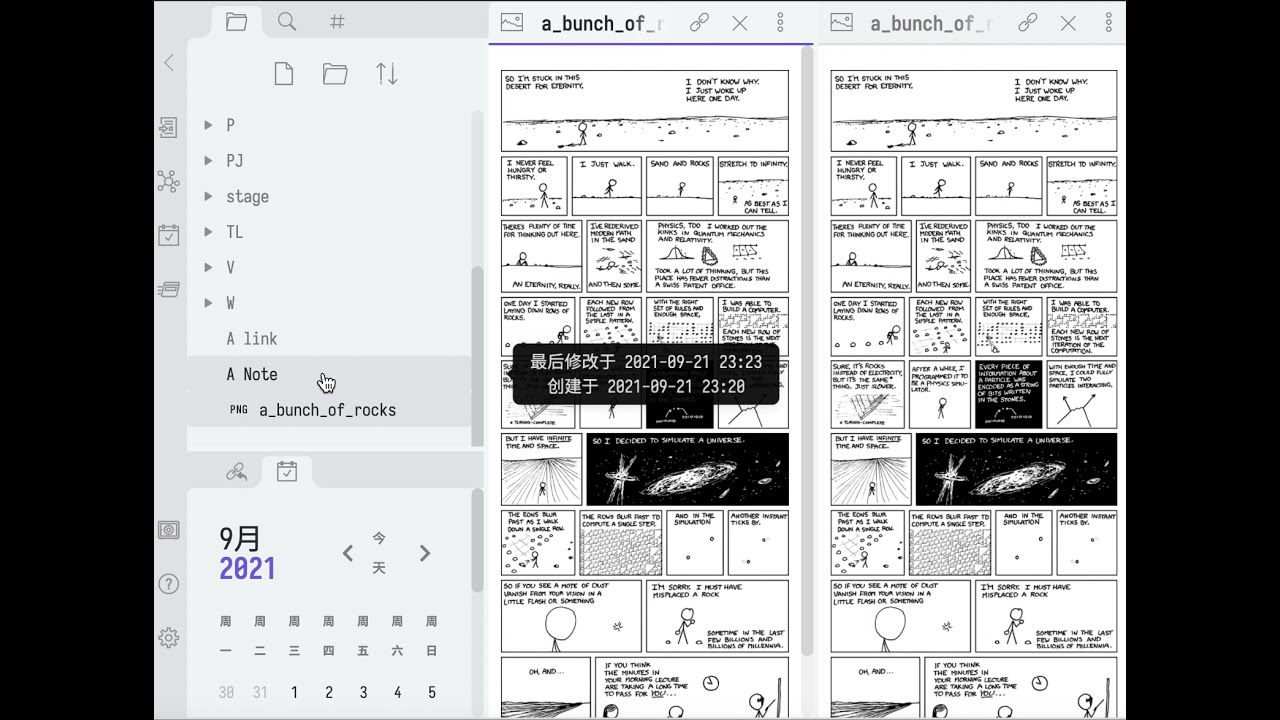Close the second a_bunch_of_rocks pane
1280x720 pixels.
click(x=1068, y=23)
